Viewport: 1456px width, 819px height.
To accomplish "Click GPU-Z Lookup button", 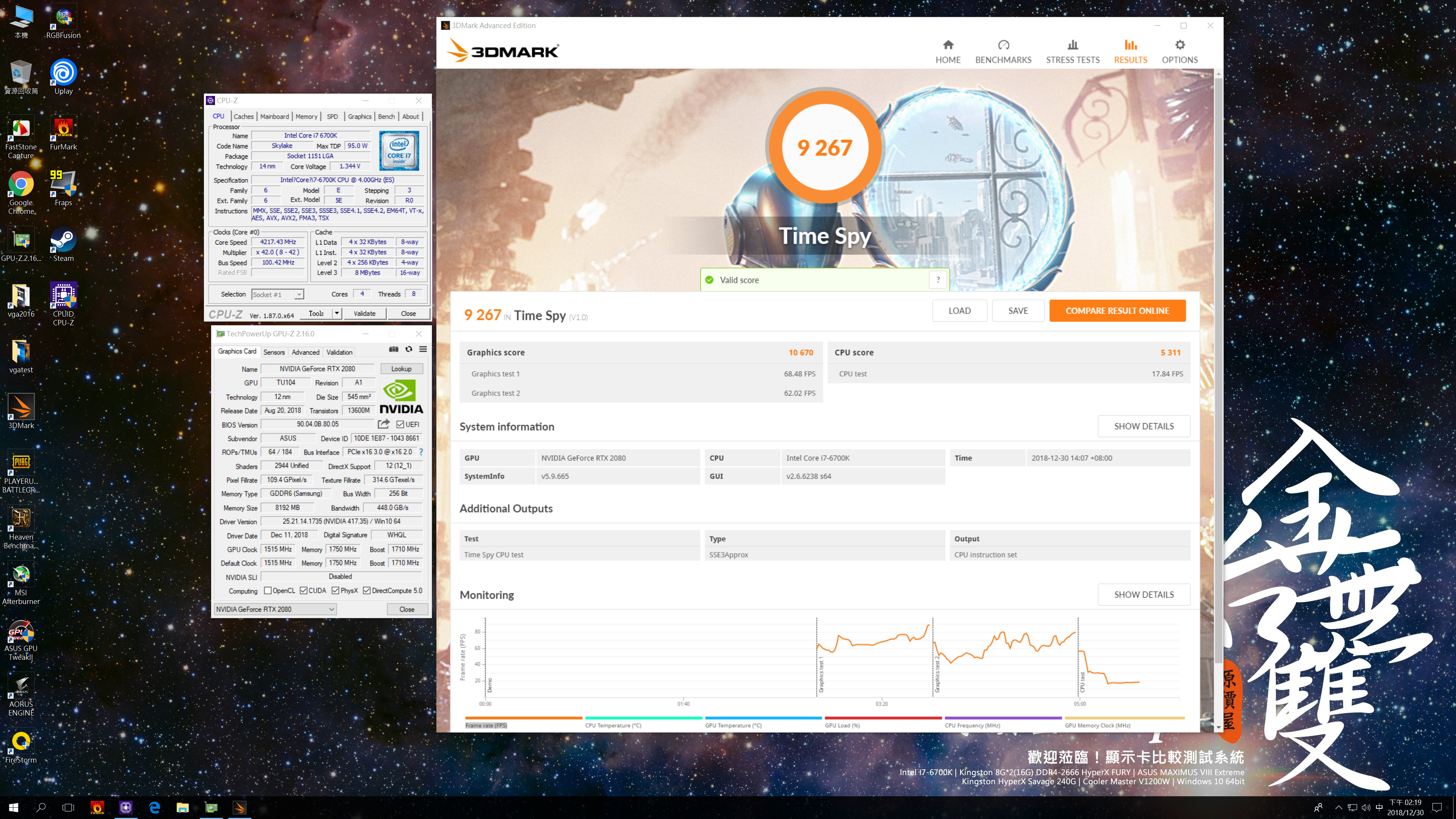I will pyautogui.click(x=401, y=369).
